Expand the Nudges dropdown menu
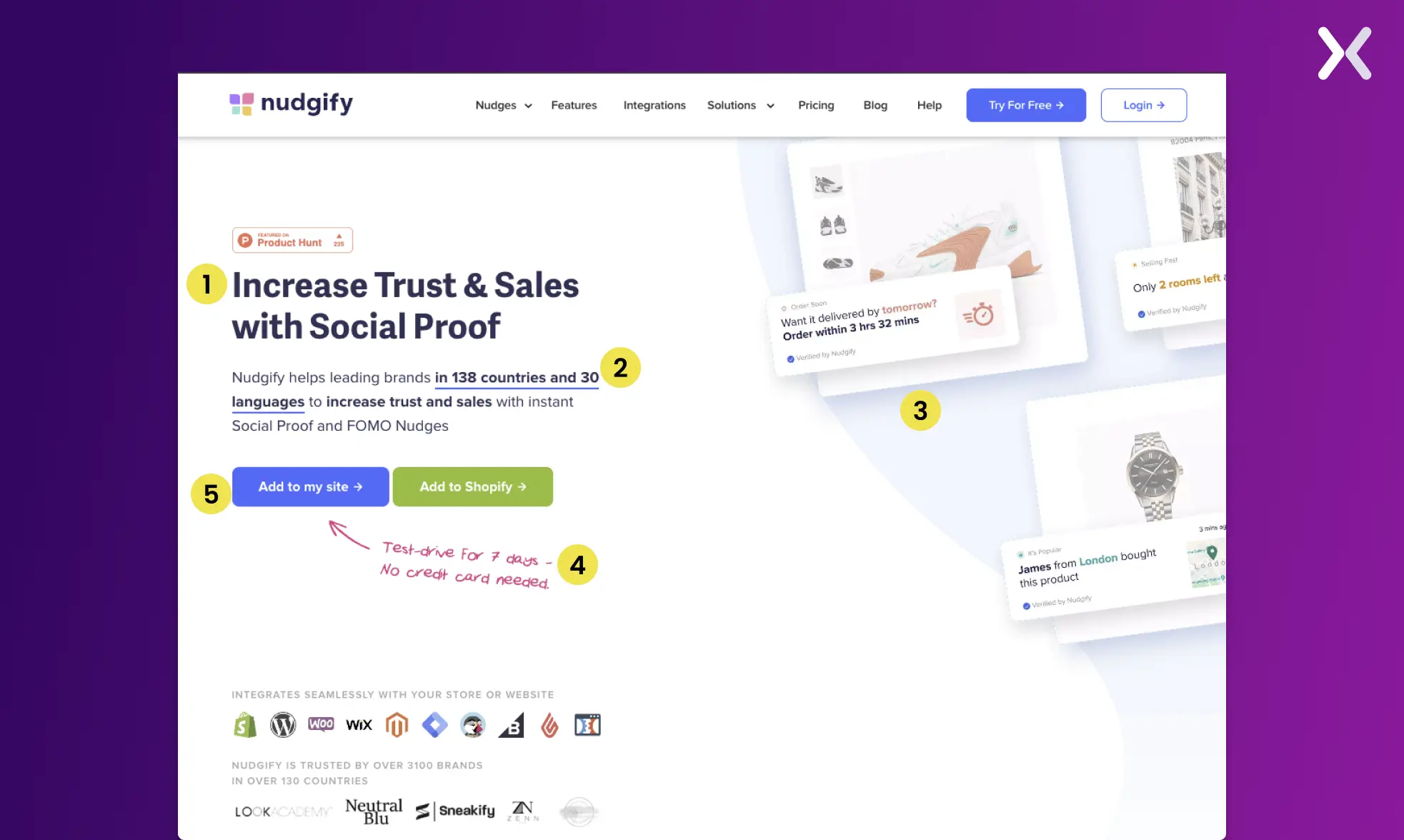Screen dimensions: 1404x840 tap(503, 105)
